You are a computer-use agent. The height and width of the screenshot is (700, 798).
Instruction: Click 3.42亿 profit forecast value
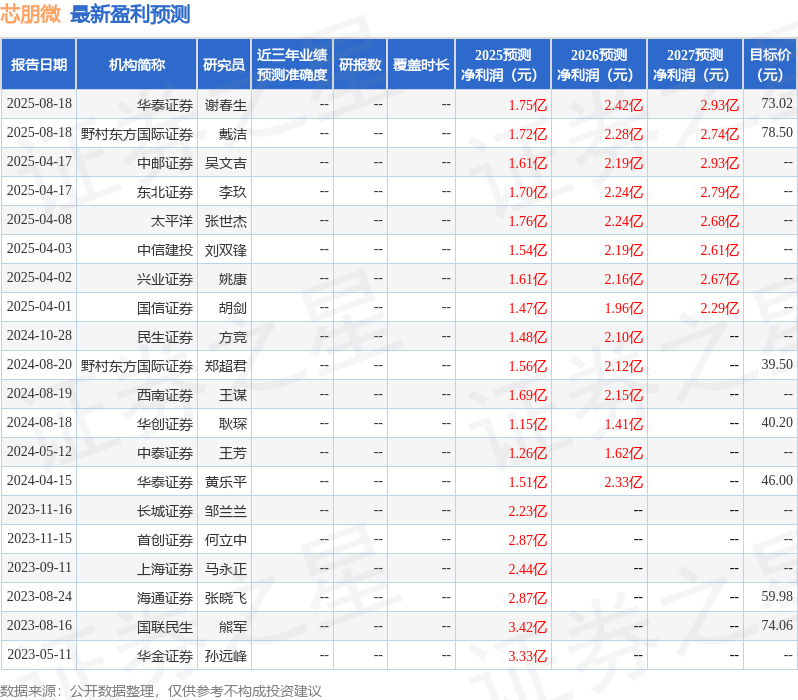pos(528,627)
